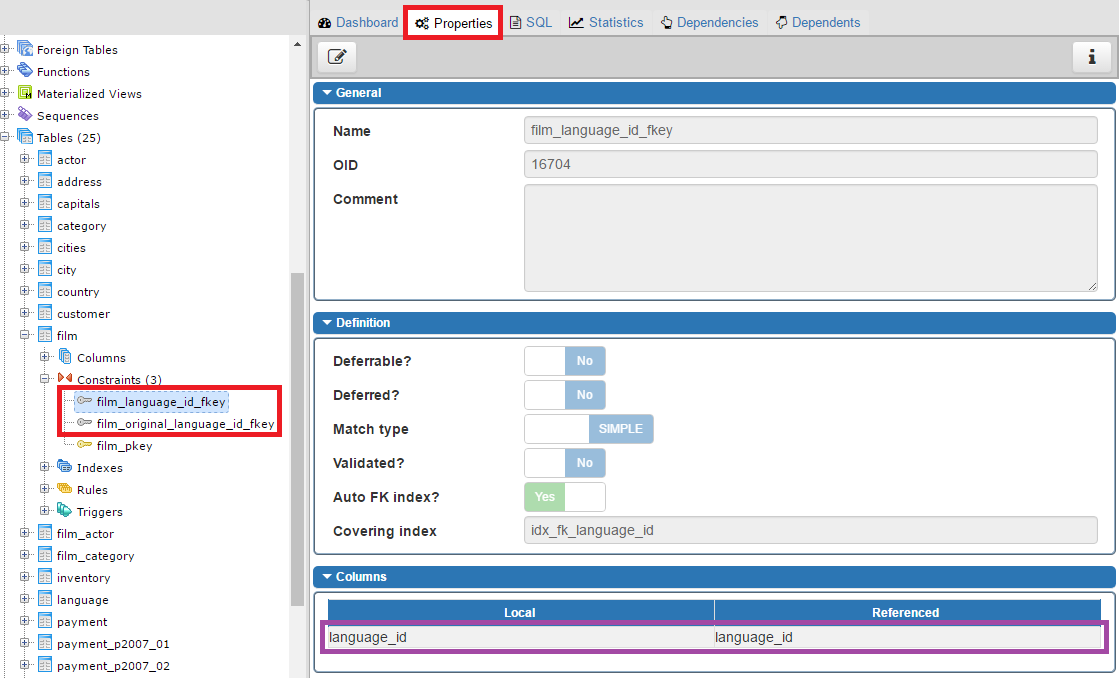Click the Comment text area

810,238
